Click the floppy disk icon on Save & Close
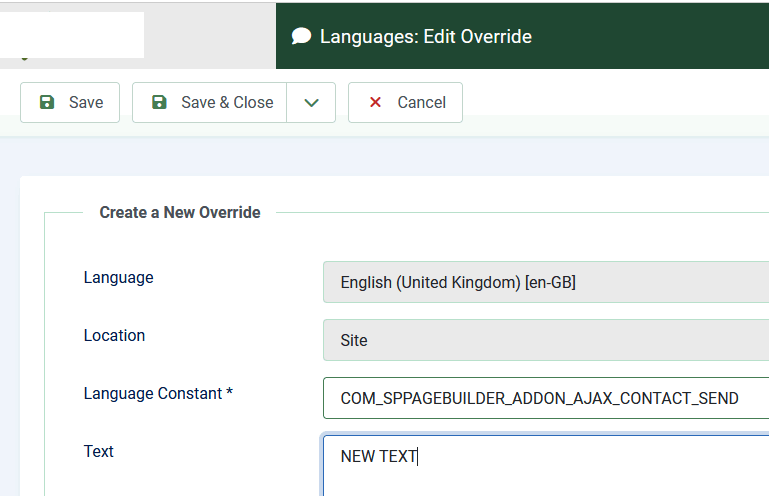 (x=159, y=102)
